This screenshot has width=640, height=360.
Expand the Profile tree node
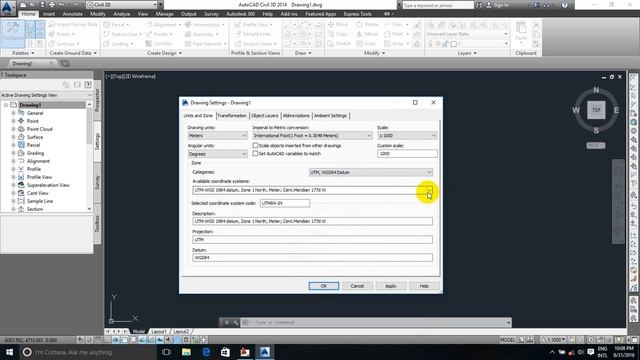[13, 169]
